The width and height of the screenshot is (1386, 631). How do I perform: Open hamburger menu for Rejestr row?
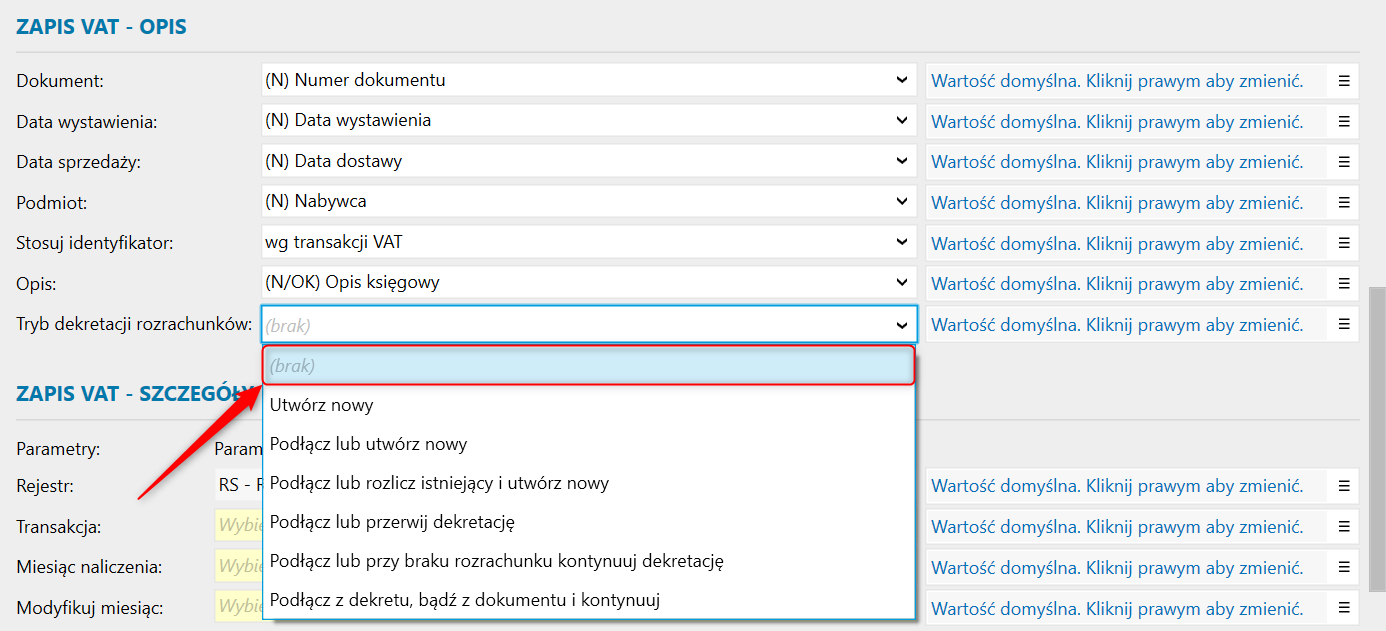tap(1344, 486)
